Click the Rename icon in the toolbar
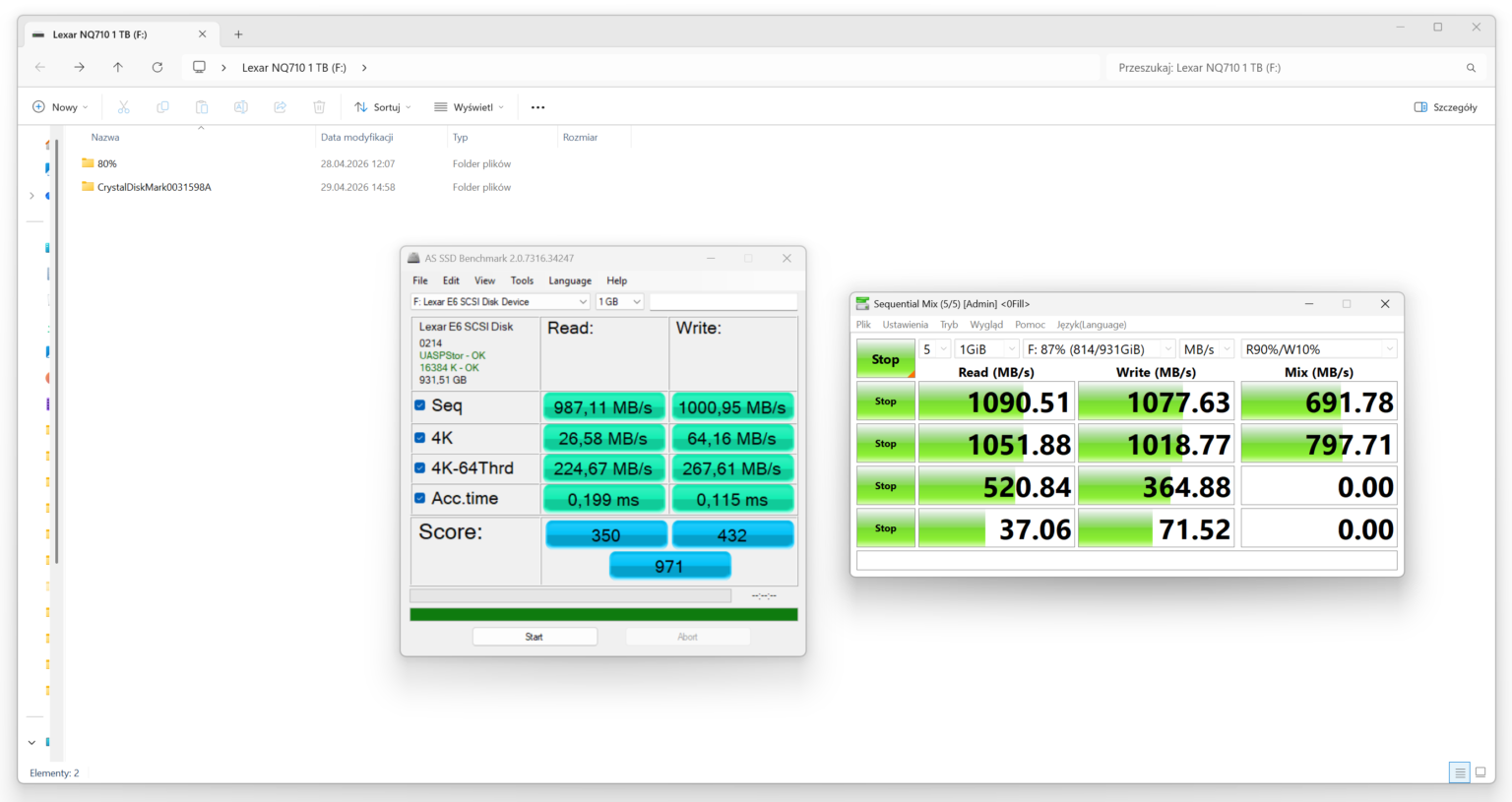 pyautogui.click(x=240, y=106)
